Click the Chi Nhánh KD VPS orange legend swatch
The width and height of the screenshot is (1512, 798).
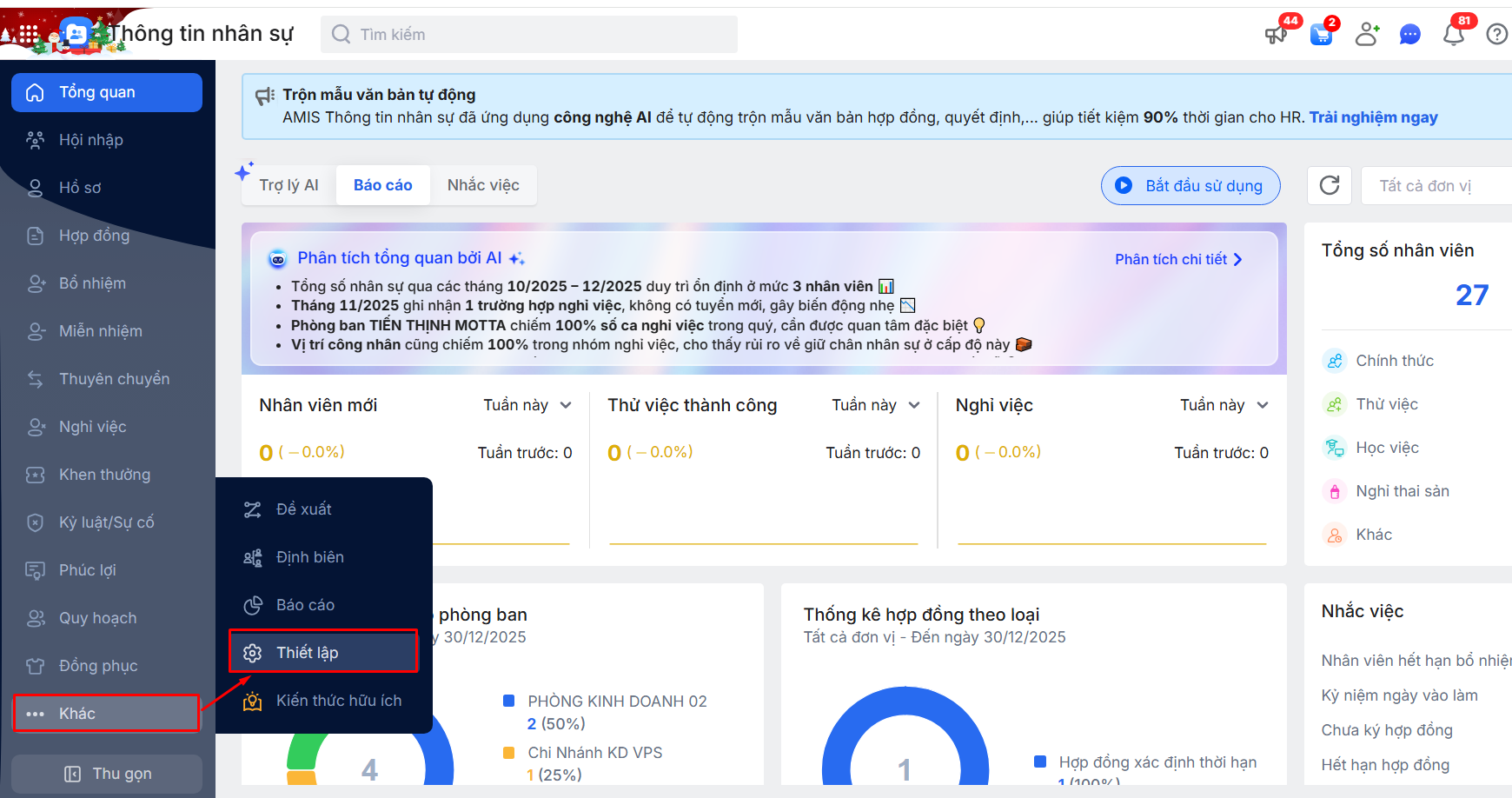[x=509, y=752]
